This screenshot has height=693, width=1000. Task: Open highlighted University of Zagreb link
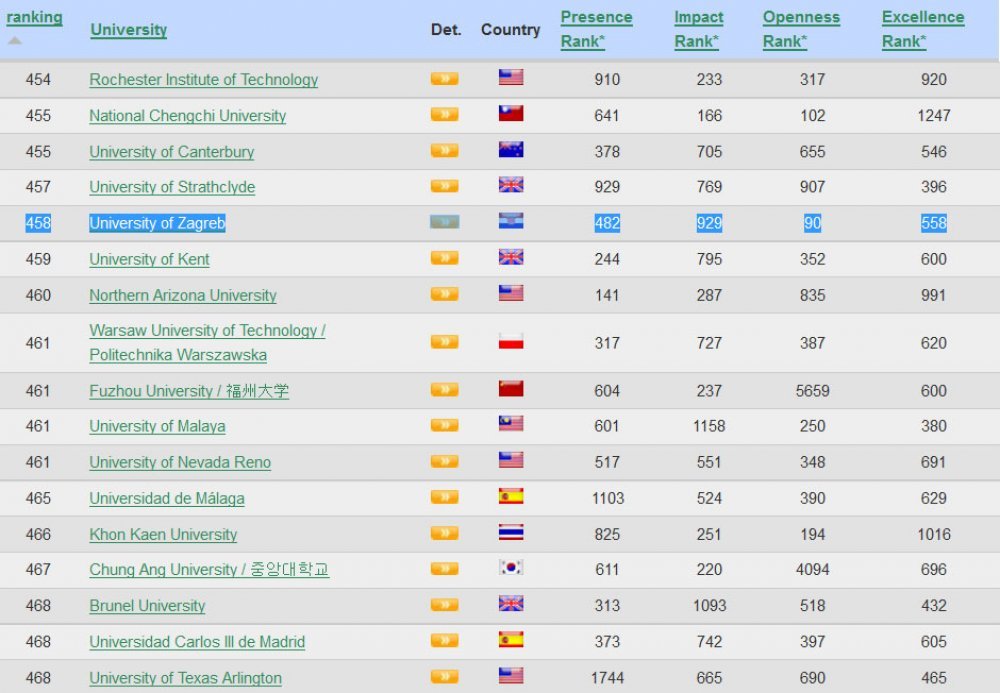tap(158, 223)
